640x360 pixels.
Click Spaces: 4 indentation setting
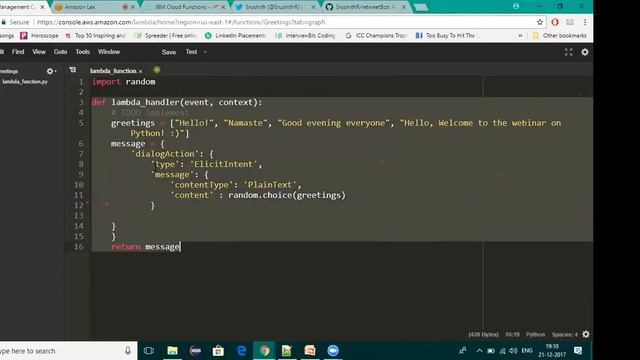coord(564,334)
